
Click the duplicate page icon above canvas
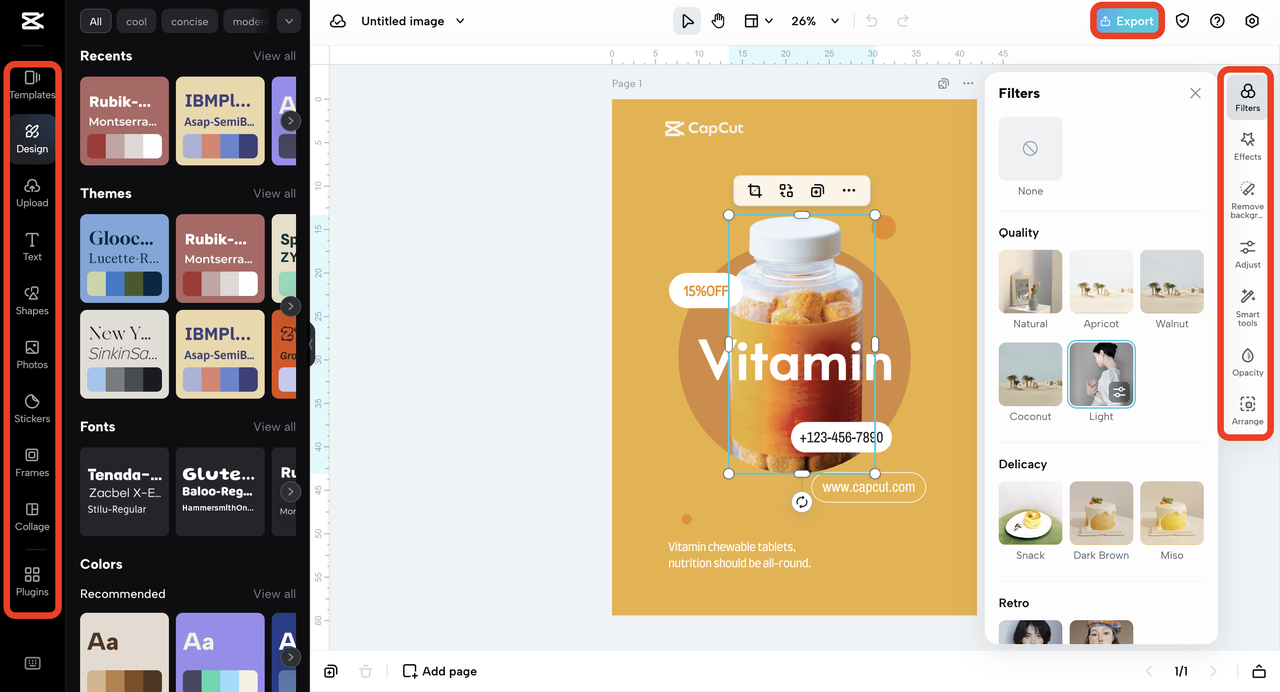click(x=943, y=84)
